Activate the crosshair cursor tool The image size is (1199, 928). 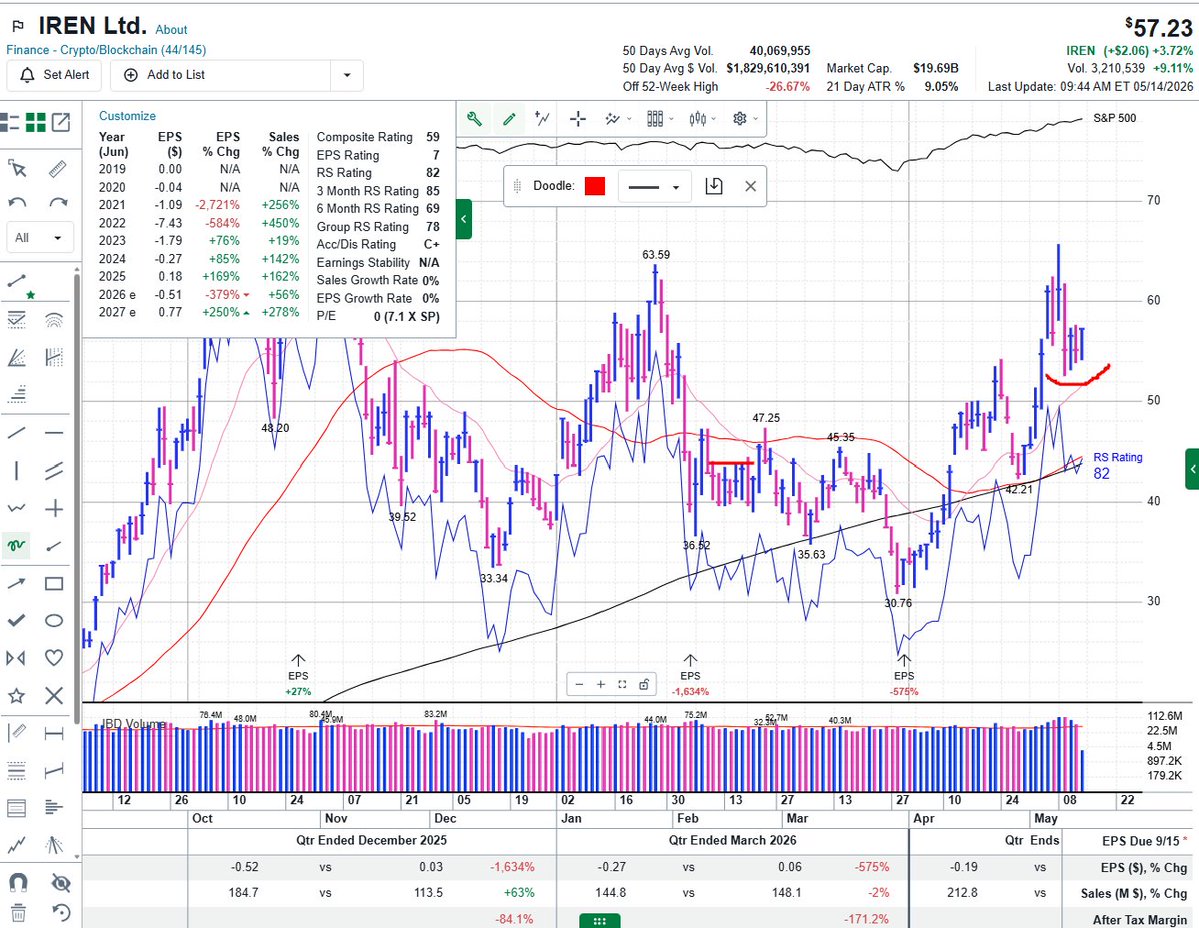tap(578, 118)
